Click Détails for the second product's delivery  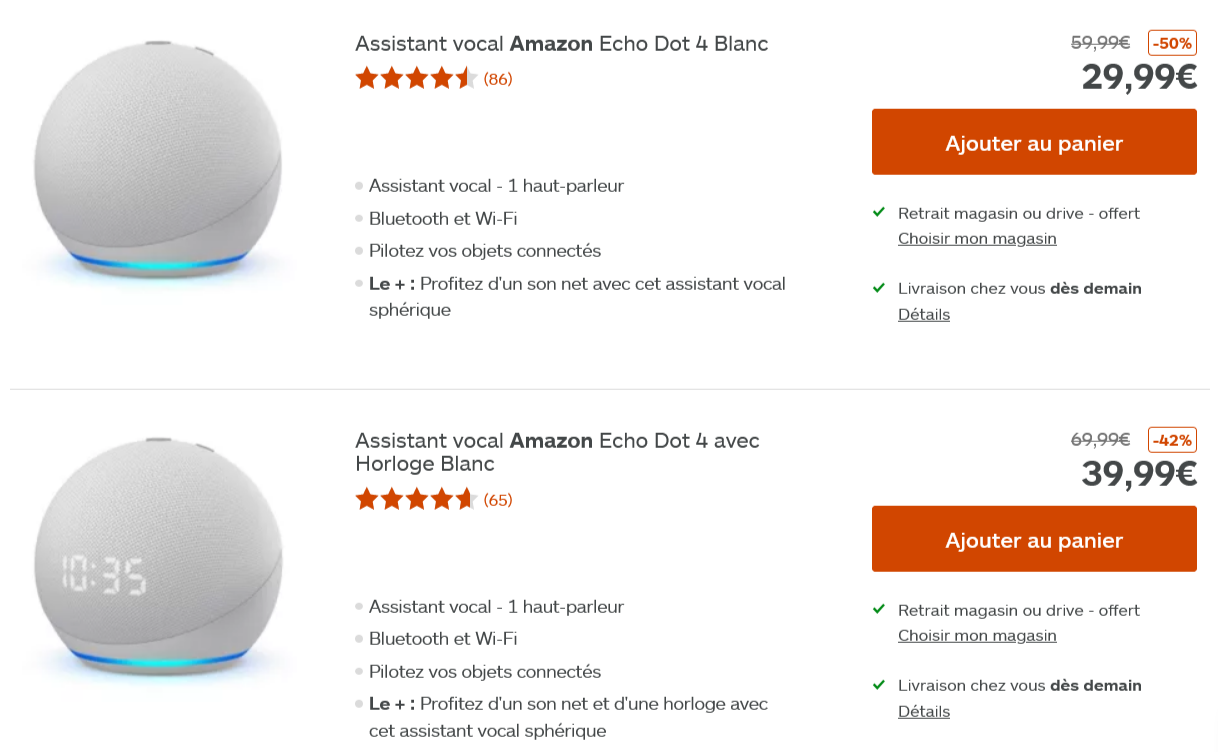pyautogui.click(x=923, y=711)
